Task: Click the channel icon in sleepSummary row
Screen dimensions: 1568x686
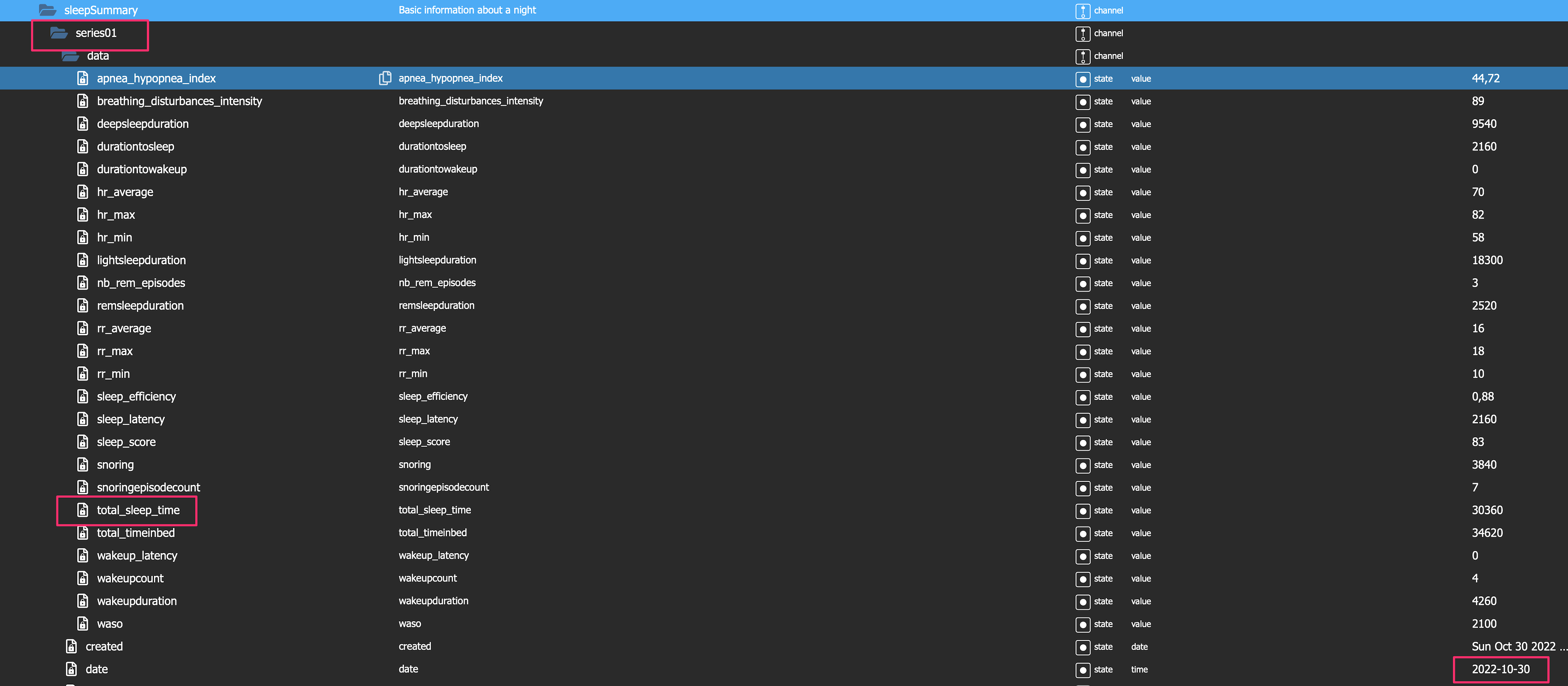Action: pos(1082,10)
